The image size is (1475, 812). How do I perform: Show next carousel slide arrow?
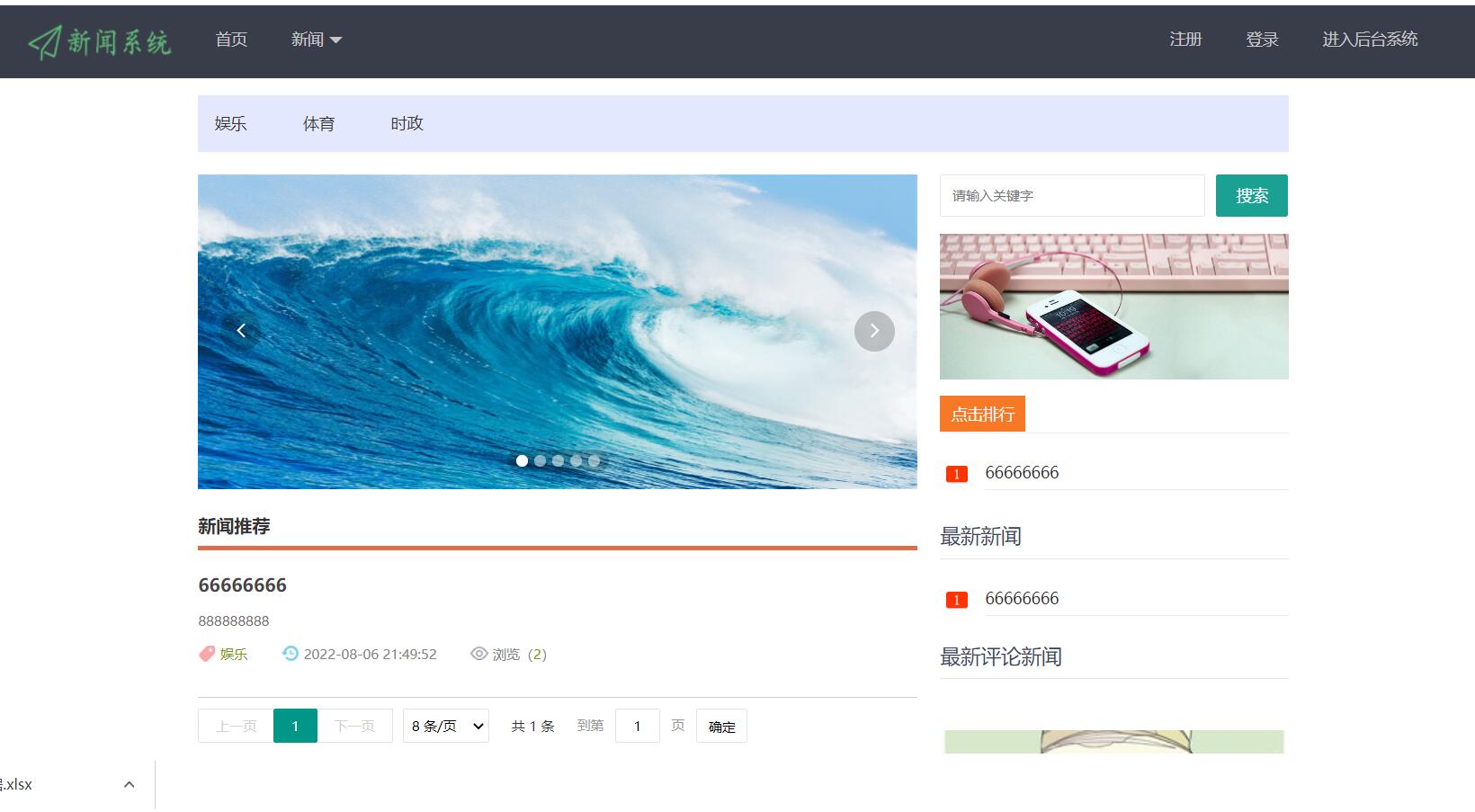pyautogui.click(x=874, y=331)
